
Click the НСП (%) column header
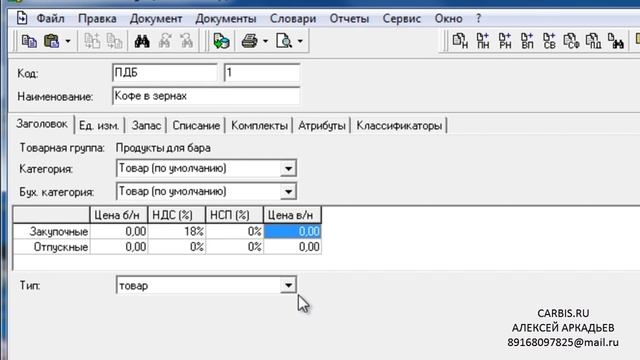pos(235,215)
